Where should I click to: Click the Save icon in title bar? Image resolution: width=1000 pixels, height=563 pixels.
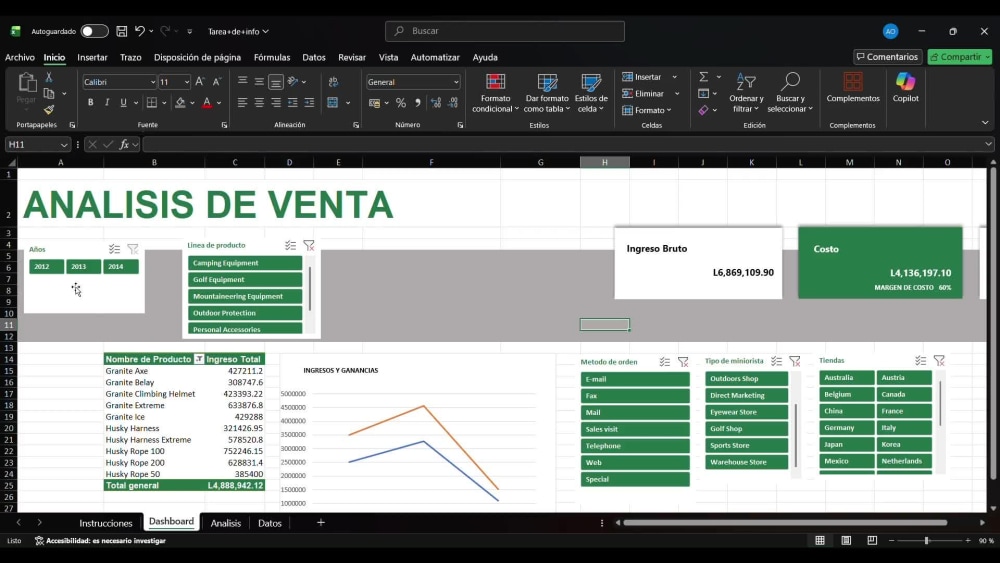pos(121,31)
